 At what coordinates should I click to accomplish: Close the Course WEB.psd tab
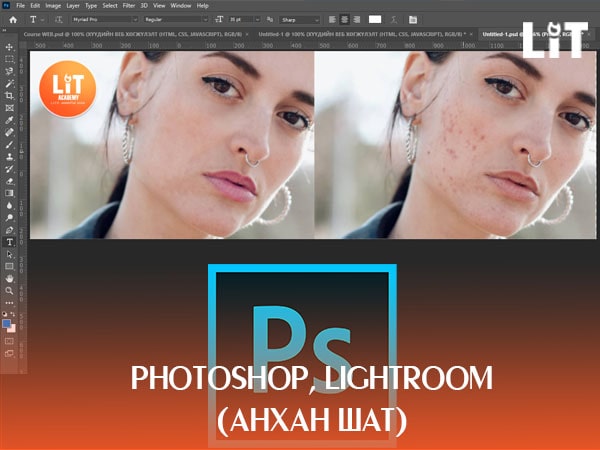[x=247, y=34]
